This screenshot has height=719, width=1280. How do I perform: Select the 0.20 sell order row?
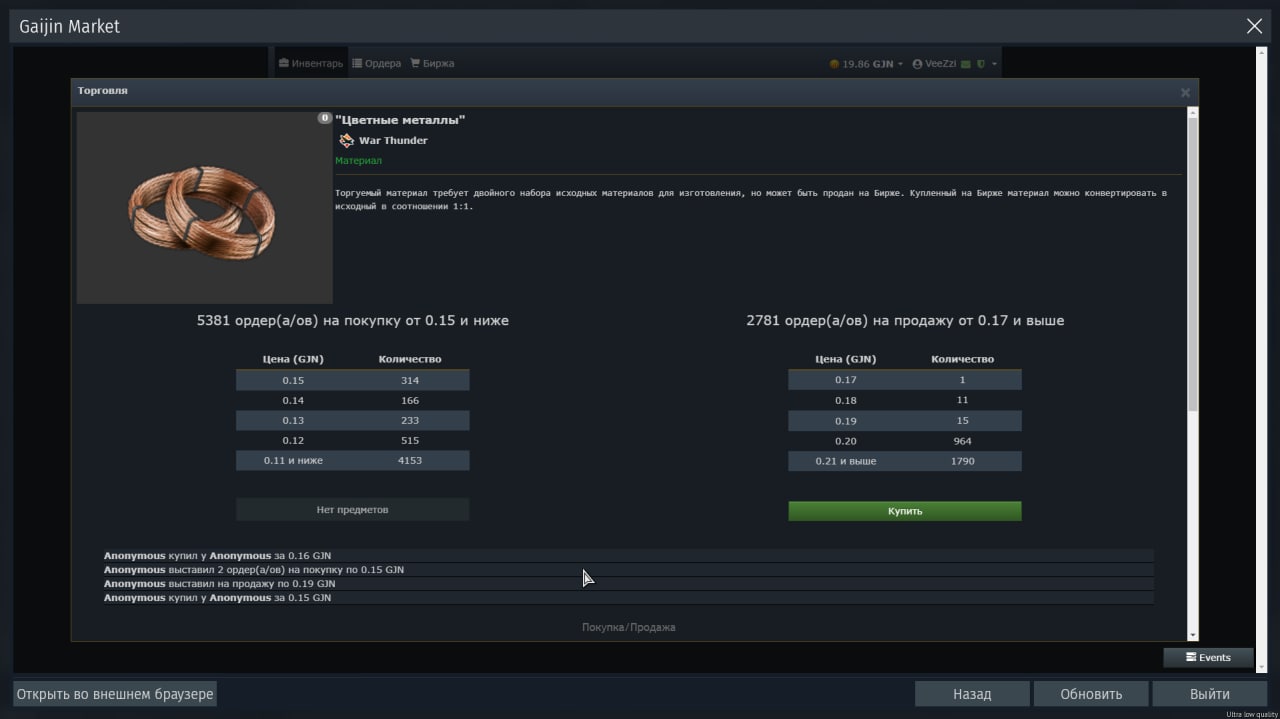coord(905,441)
